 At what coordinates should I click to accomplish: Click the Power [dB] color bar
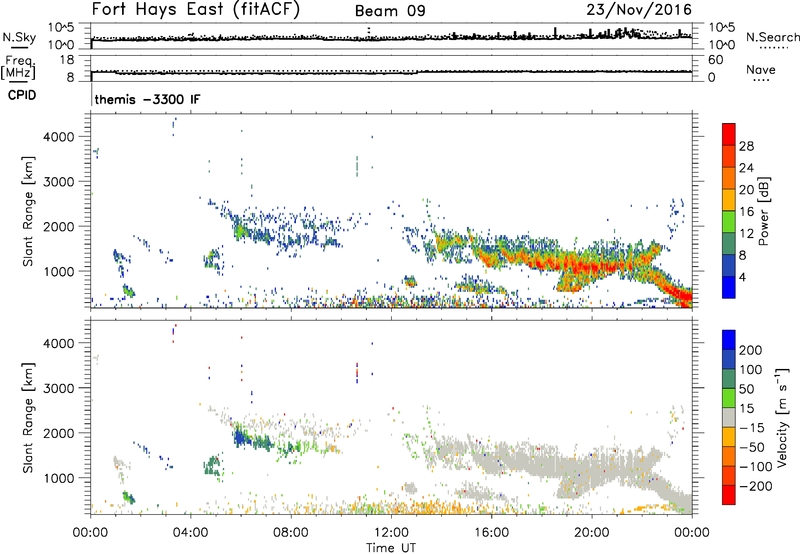coord(729,211)
